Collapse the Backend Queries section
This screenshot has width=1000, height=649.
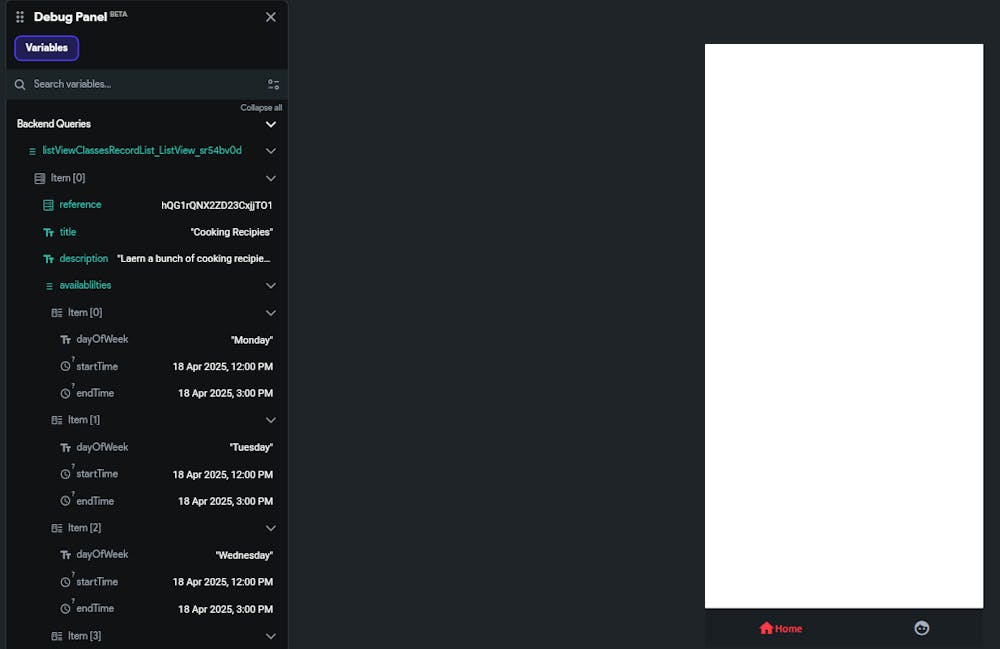point(271,124)
